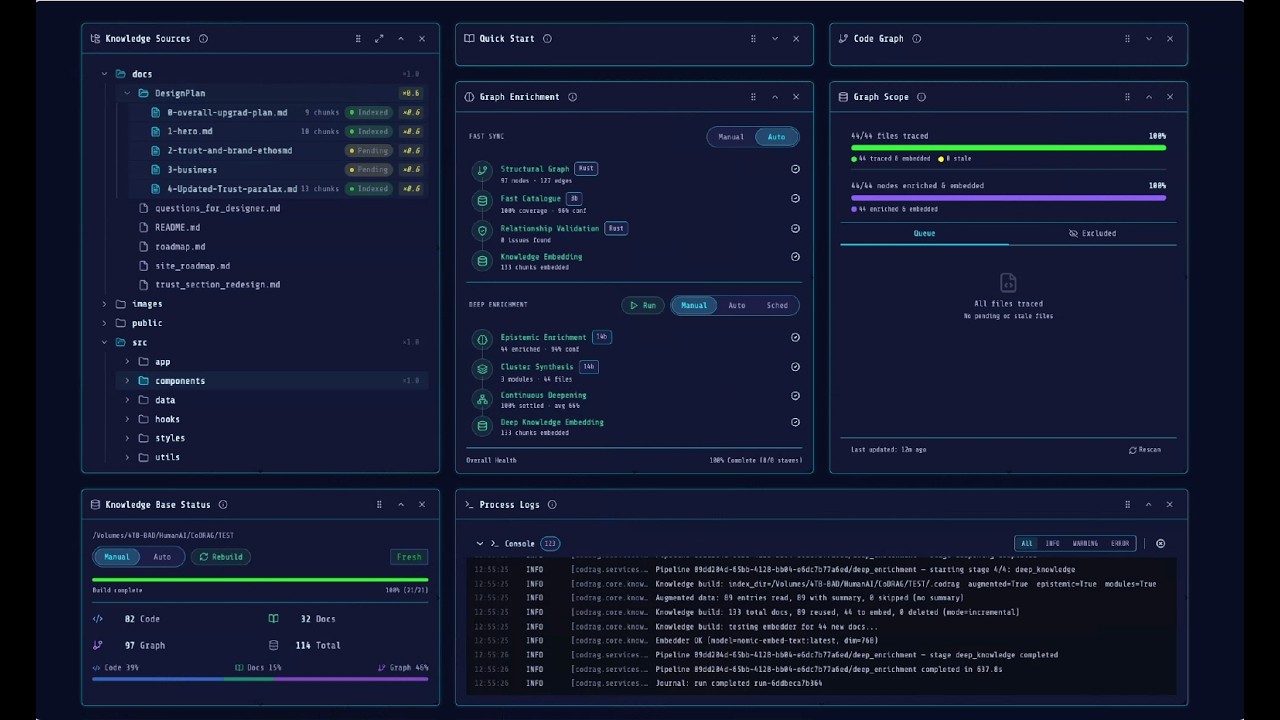This screenshot has height=720, width=1280.
Task: Rebuild the knowledge base
Action: (x=220, y=557)
